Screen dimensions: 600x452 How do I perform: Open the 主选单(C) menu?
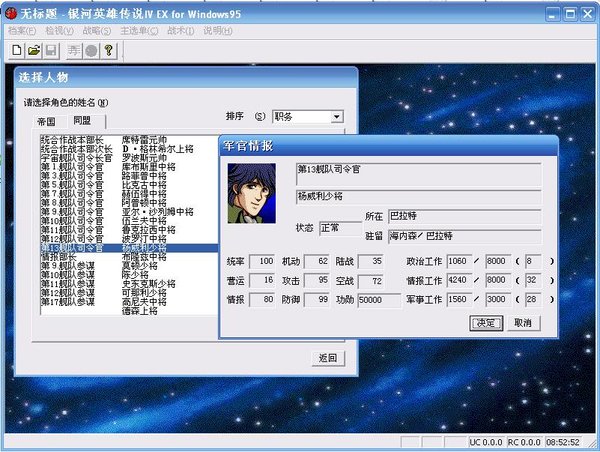tap(139, 31)
